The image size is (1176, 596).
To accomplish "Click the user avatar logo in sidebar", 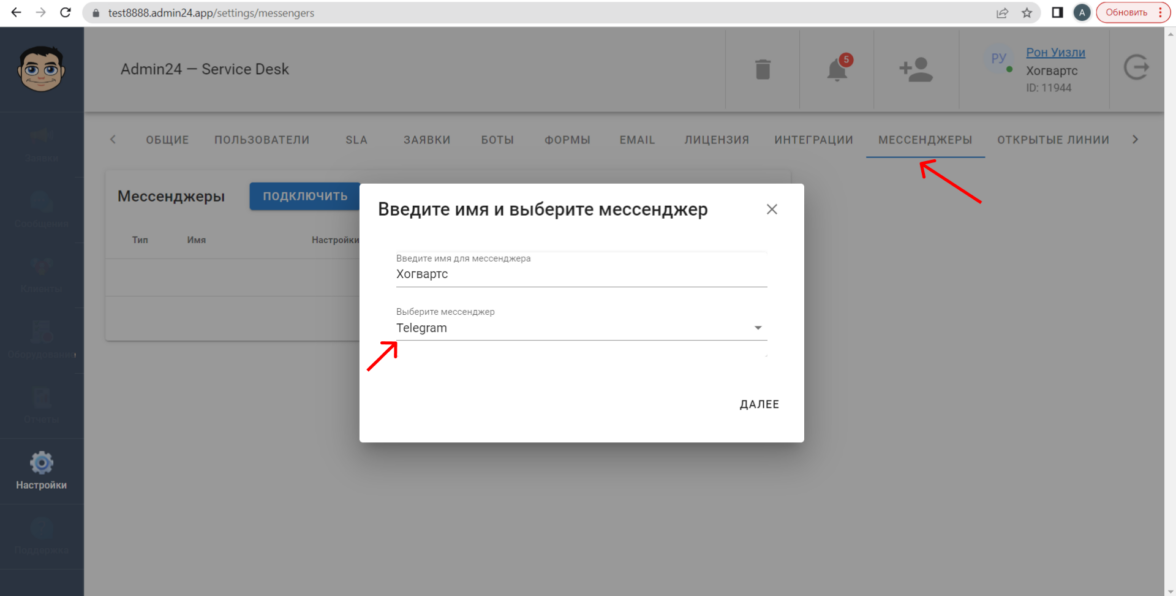I will (41, 69).
